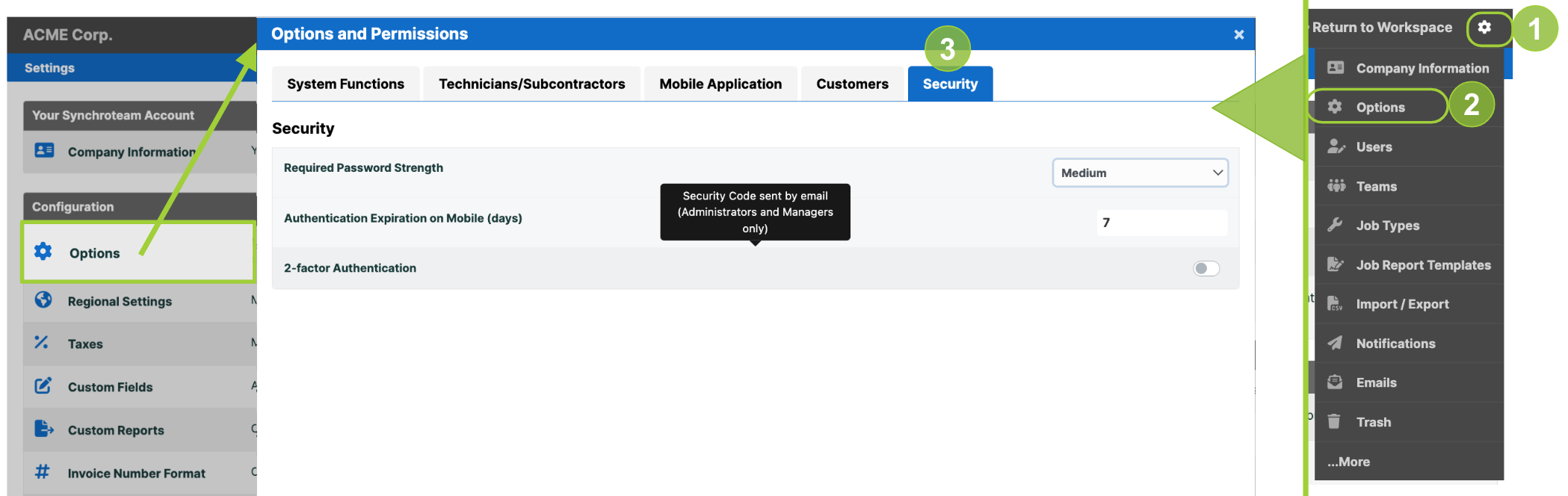
Task: Select the Security tab
Action: [950, 84]
